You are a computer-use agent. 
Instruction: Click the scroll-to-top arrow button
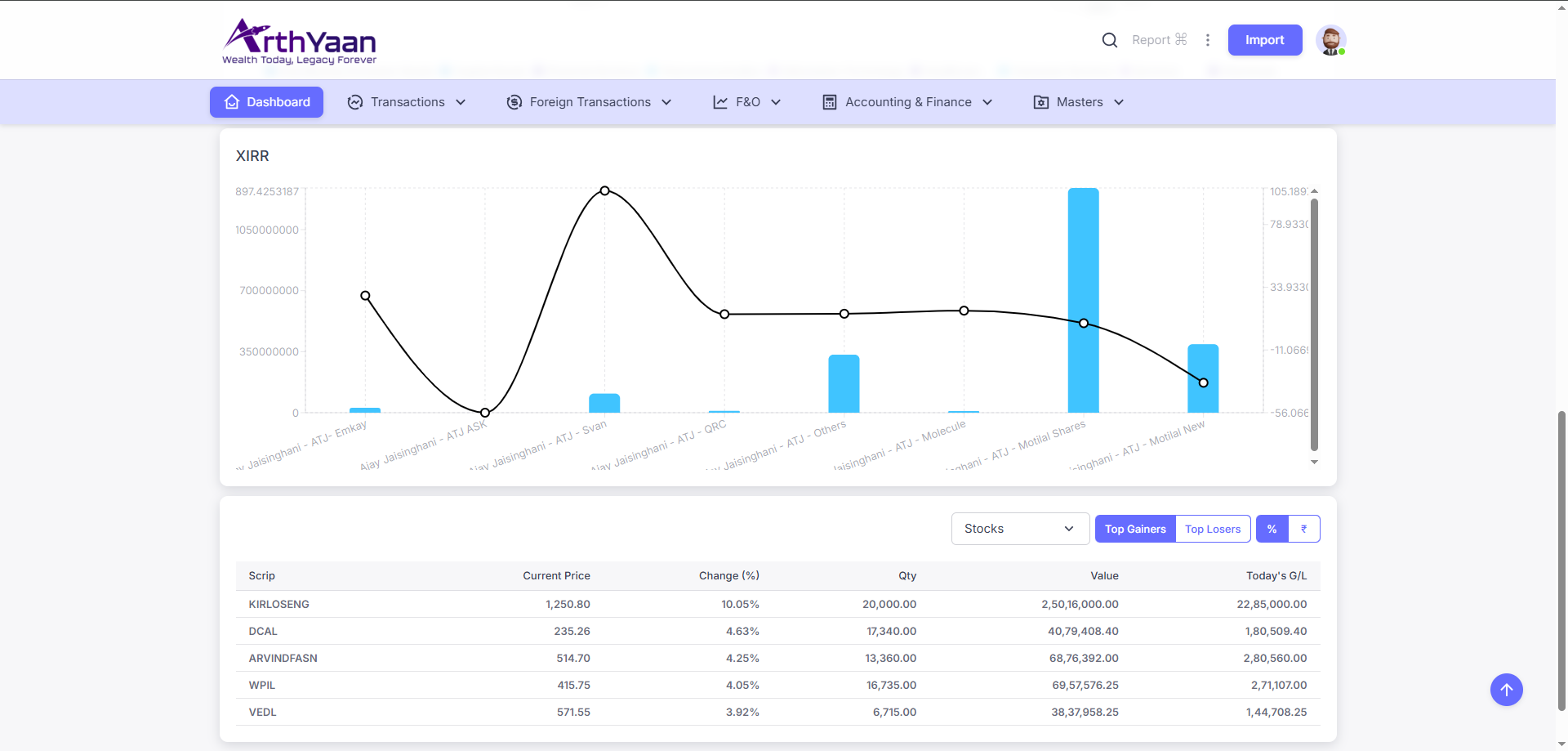pyautogui.click(x=1506, y=690)
